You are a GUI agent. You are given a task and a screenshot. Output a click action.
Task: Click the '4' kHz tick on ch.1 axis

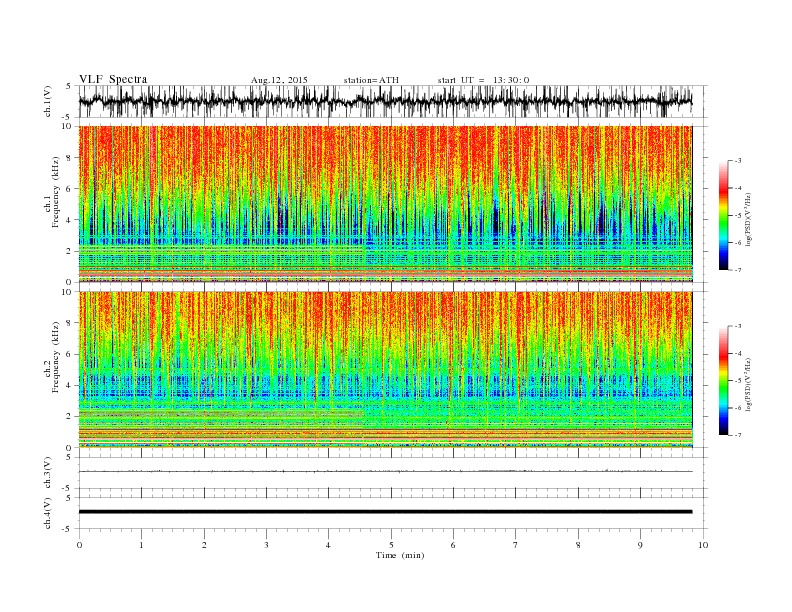[70, 220]
